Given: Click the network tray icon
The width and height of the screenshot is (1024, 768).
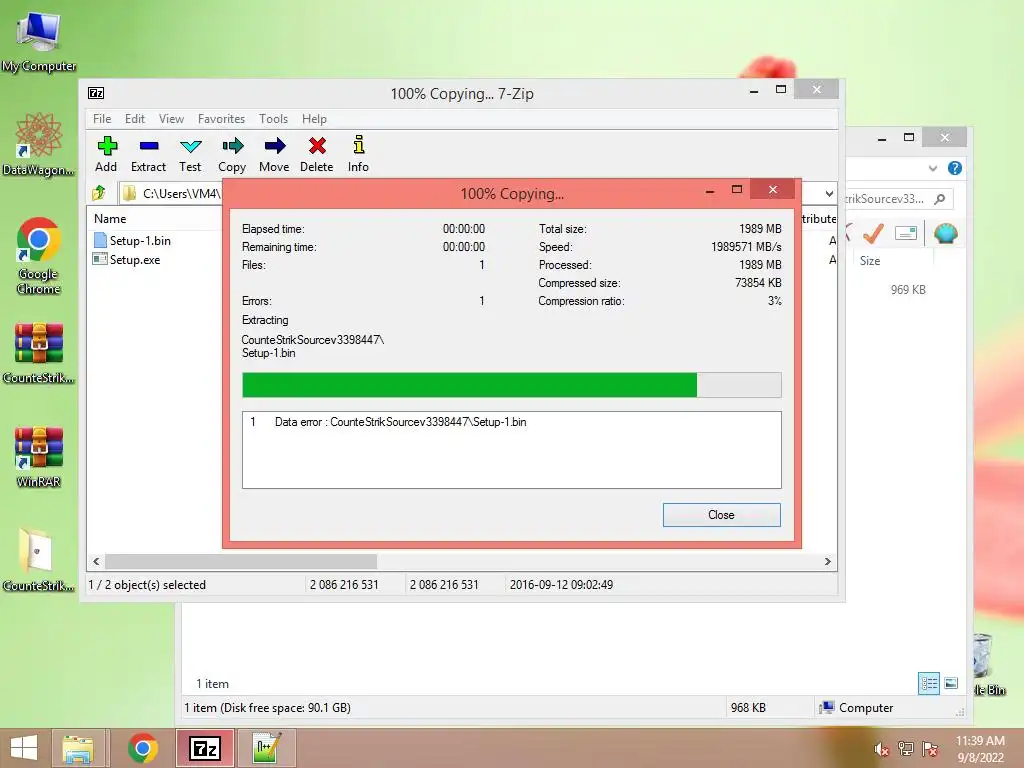Looking at the screenshot, I should 906,749.
